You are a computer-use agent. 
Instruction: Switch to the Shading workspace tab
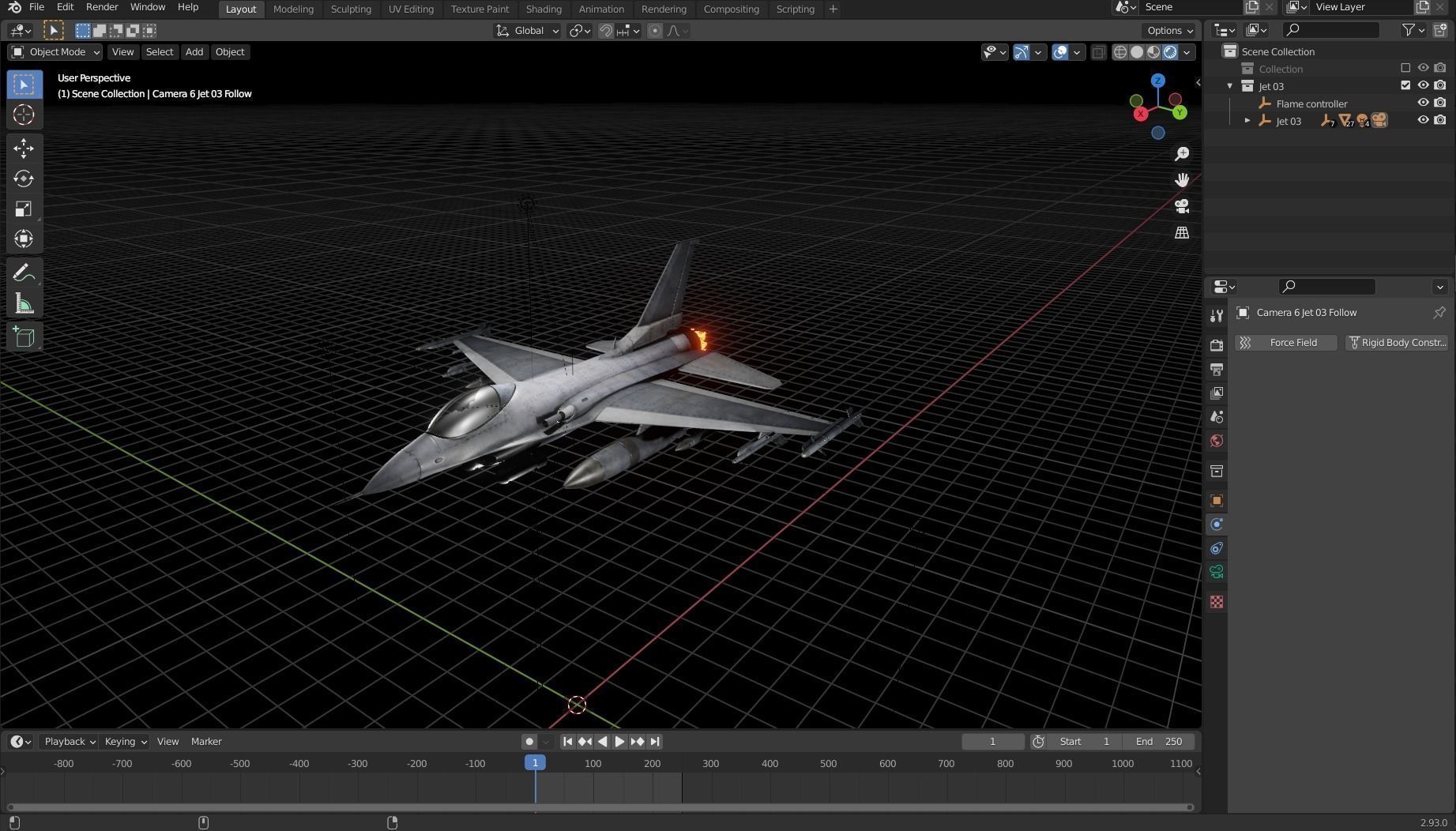pyautogui.click(x=544, y=9)
